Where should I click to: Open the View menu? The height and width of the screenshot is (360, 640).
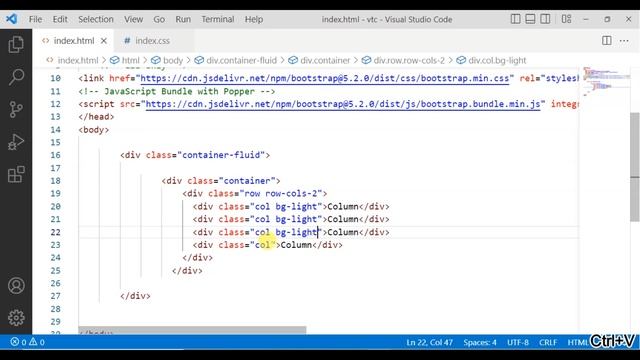point(133,19)
